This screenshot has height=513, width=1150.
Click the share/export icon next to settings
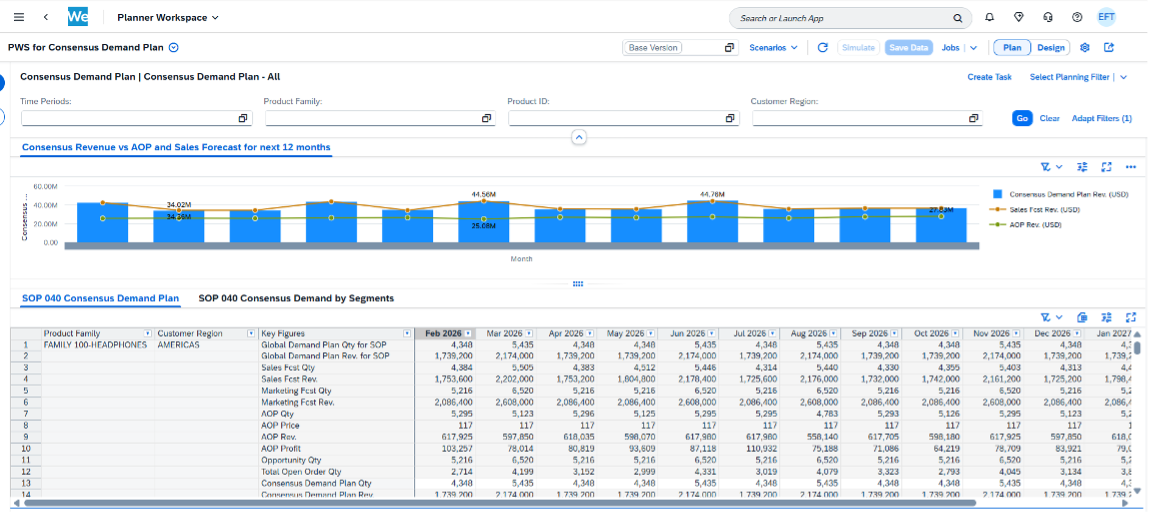coord(1109,47)
